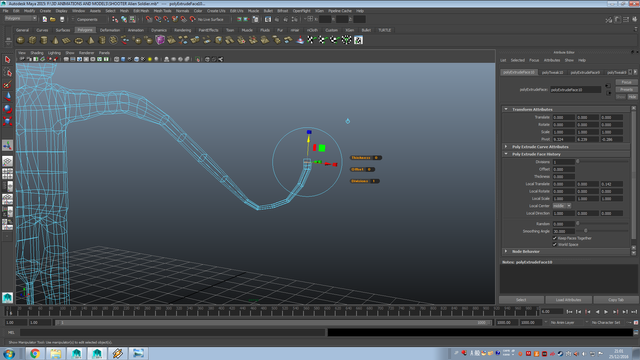640x360 pixels.
Task: Click the Copy Tab button
Action: tap(616, 300)
